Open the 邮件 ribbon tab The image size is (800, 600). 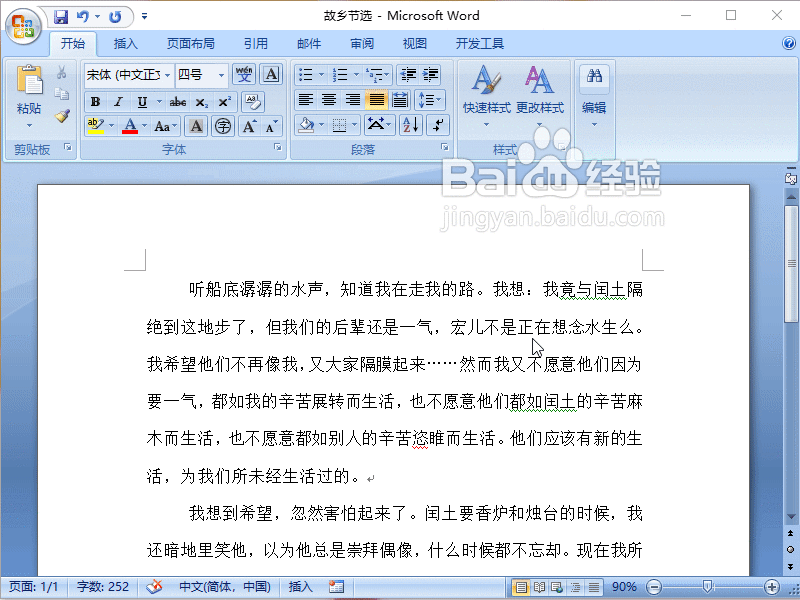(309, 43)
